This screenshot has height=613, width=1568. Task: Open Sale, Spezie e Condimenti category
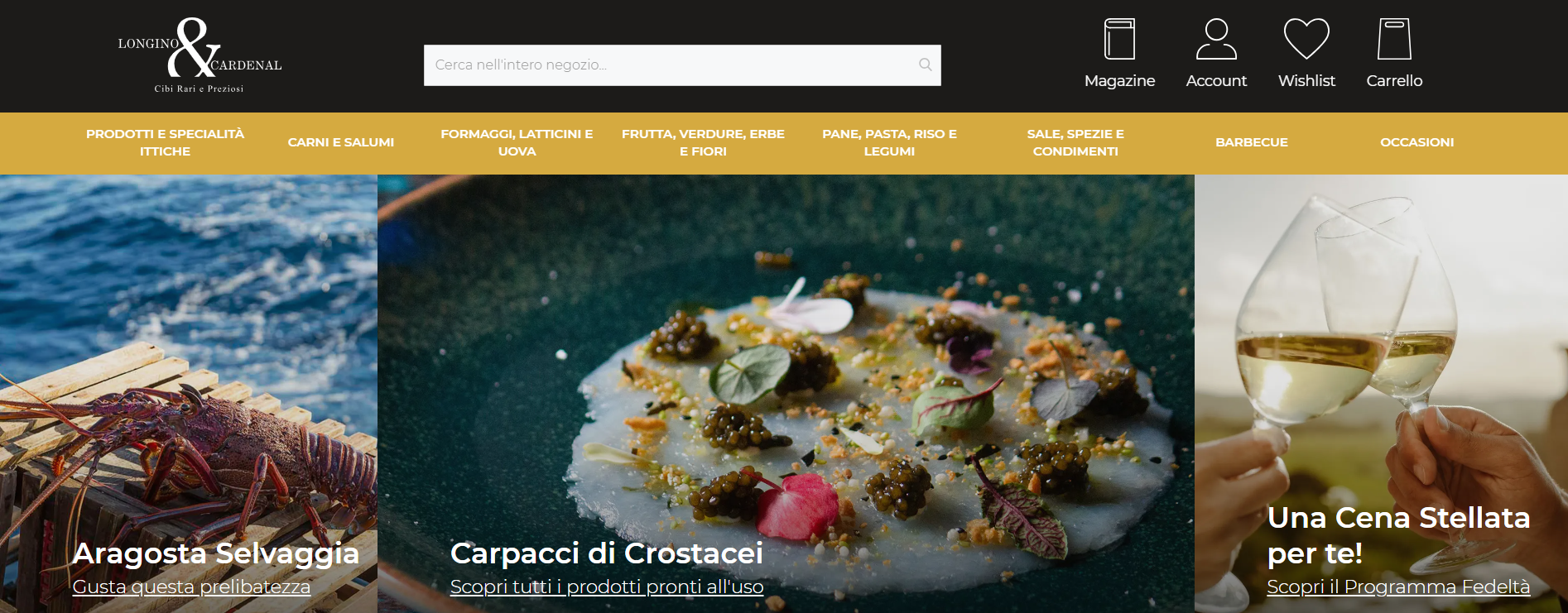(1075, 142)
